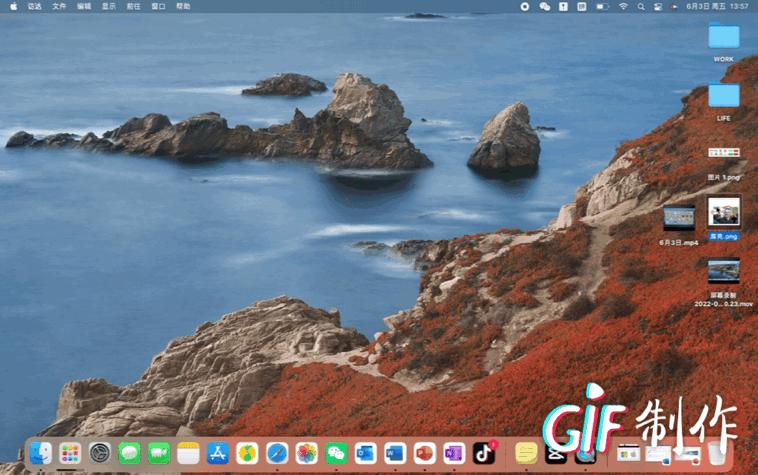Open the 编辑 menu

tap(84, 6)
